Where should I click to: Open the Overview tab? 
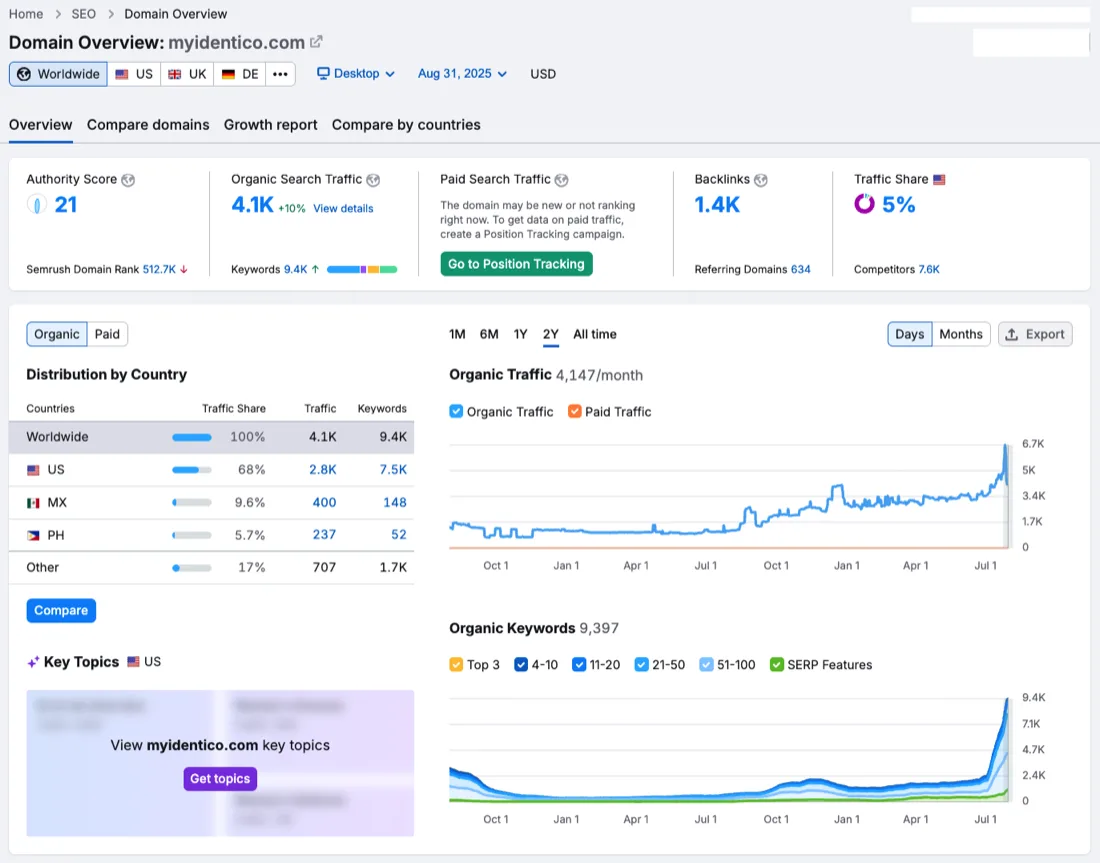tap(41, 125)
